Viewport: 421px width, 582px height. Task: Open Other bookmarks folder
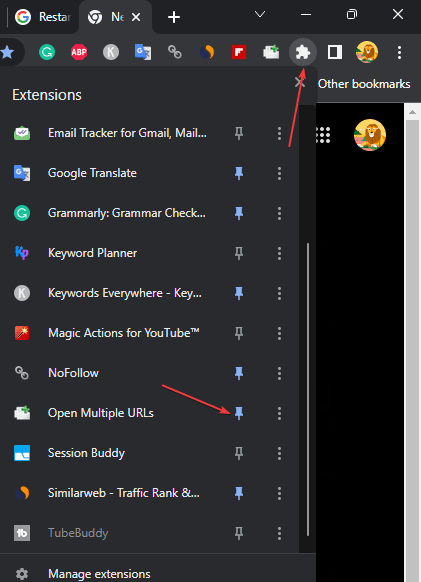[364, 84]
